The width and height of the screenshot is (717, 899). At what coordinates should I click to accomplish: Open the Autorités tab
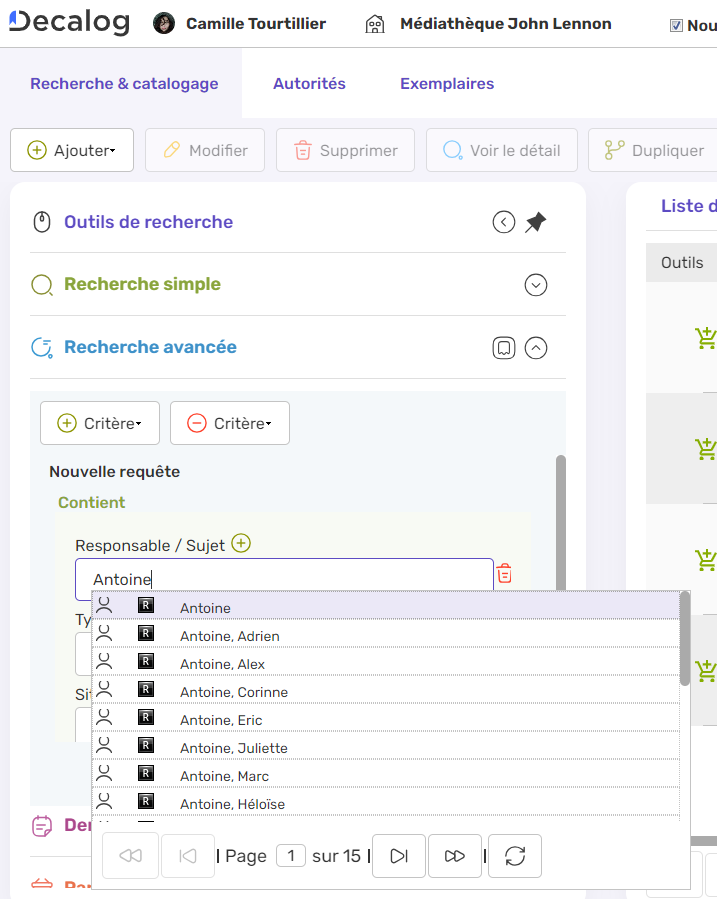point(309,84)
